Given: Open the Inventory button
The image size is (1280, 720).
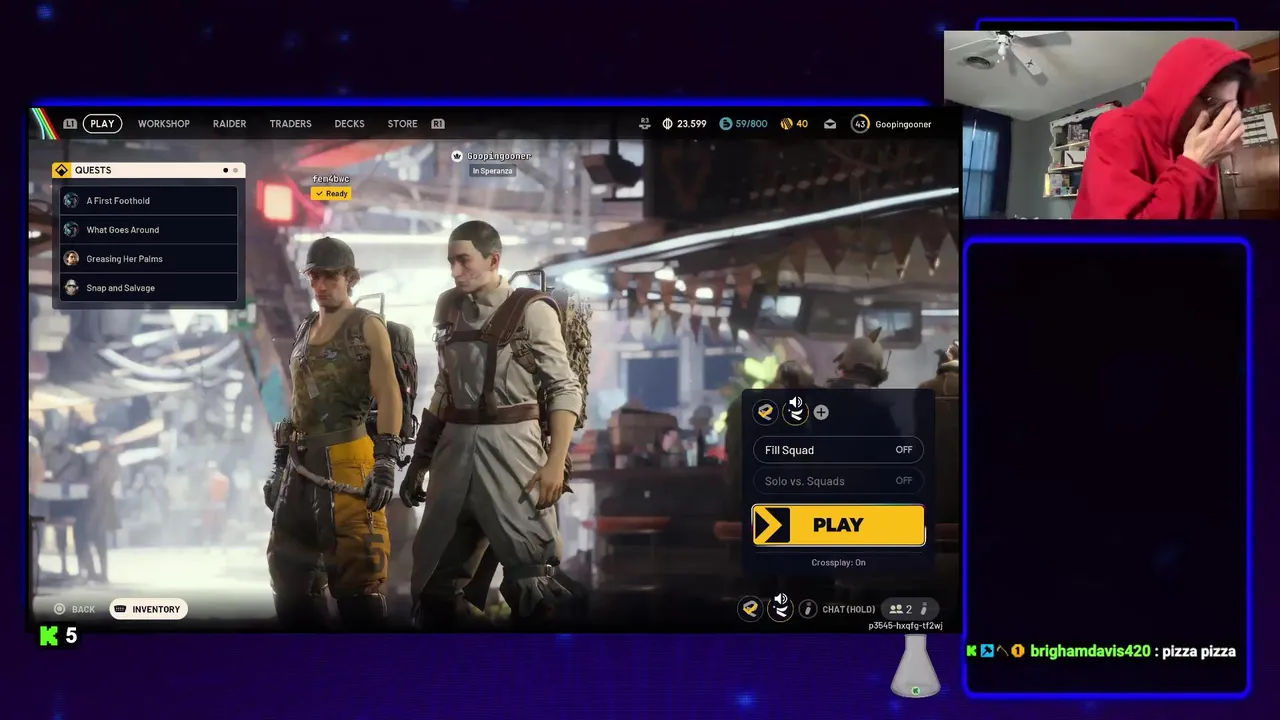Looking at the screenshot, I should pyautogui.click(x=148, y=609).
